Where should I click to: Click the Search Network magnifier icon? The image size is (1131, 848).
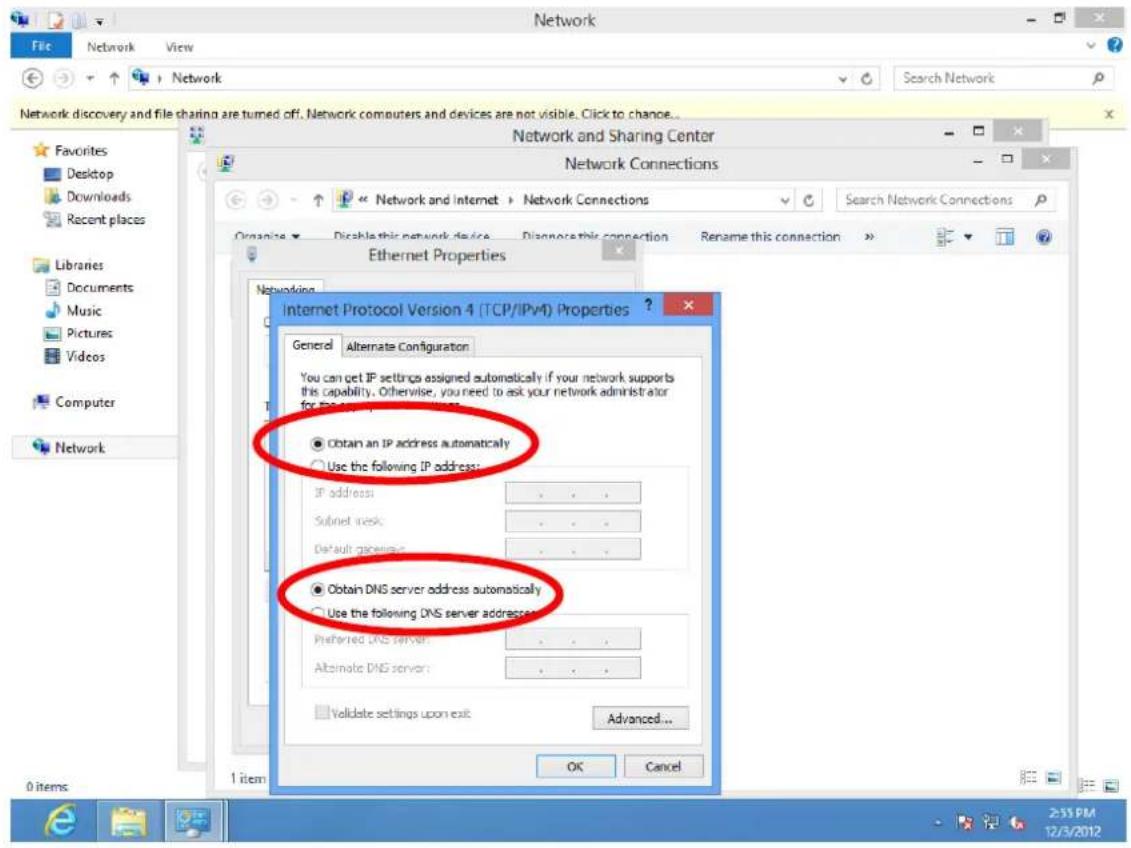point(1098,78)
